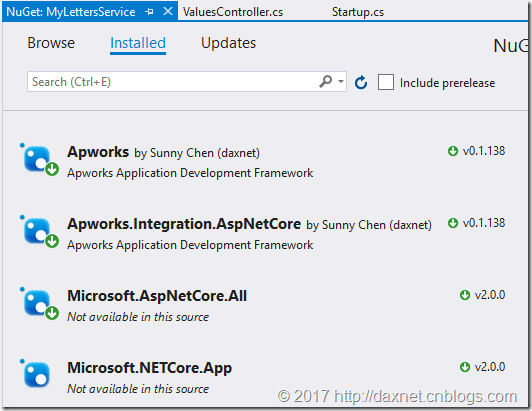Click green installed icon beside Apworks v0.1.138

point(453,151)
